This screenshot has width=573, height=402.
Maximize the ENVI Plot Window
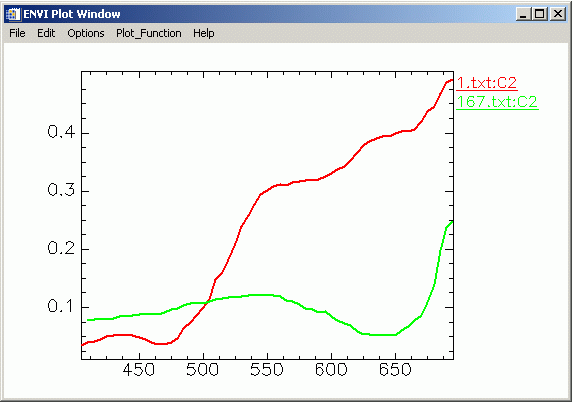[x=540, y=14]
